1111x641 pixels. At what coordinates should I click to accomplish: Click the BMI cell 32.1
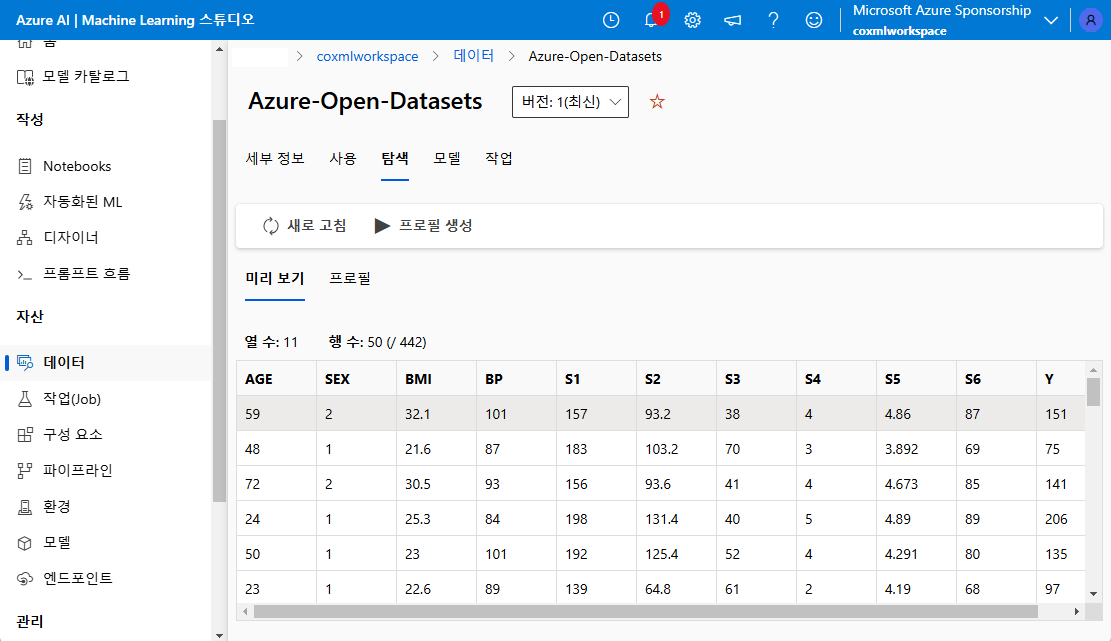(x=436, y=414)
